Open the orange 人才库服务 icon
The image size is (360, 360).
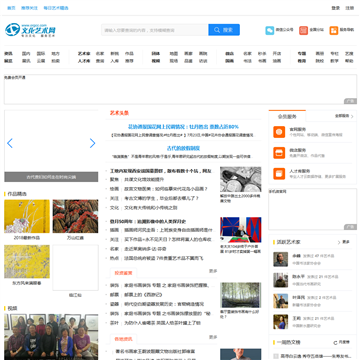click(x=279, y=174)
